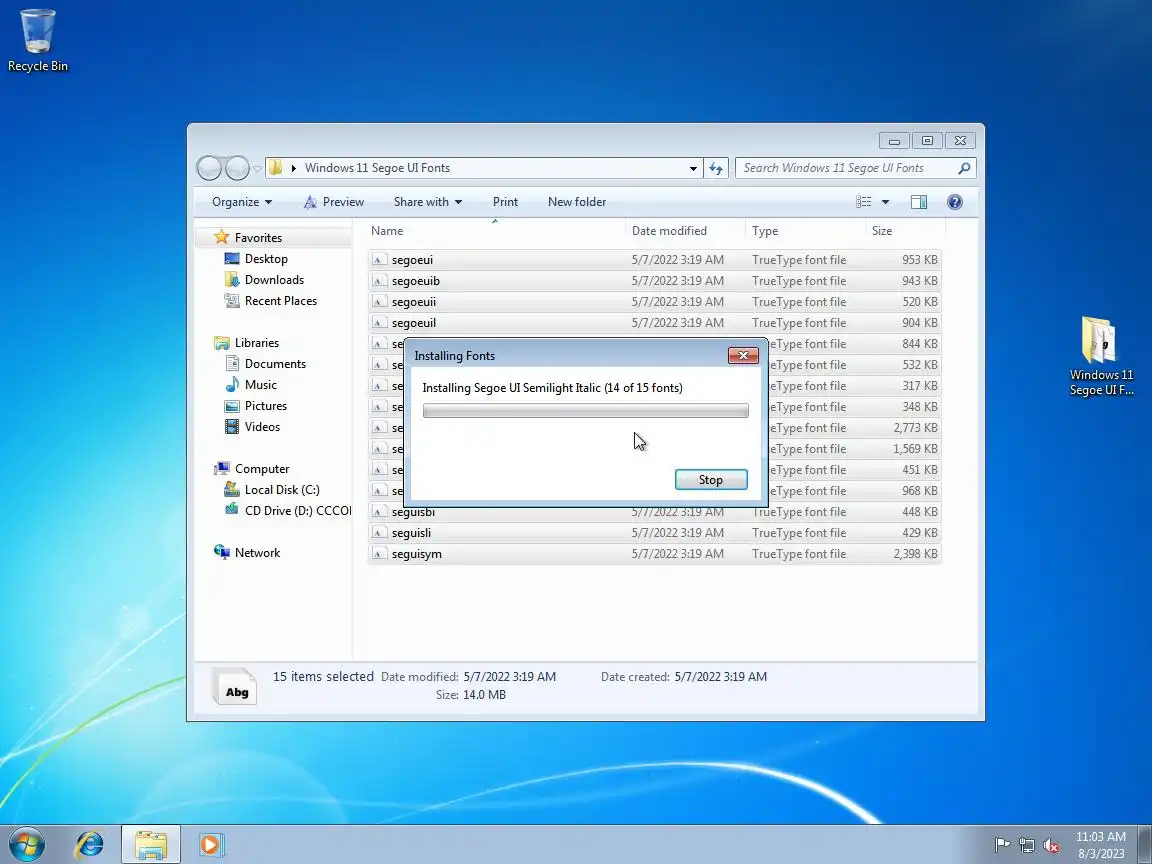Open the Recycle Bin desktop icon
Image resolution: width=1152 pixels, height=864 pixels.
coord(37,40)
